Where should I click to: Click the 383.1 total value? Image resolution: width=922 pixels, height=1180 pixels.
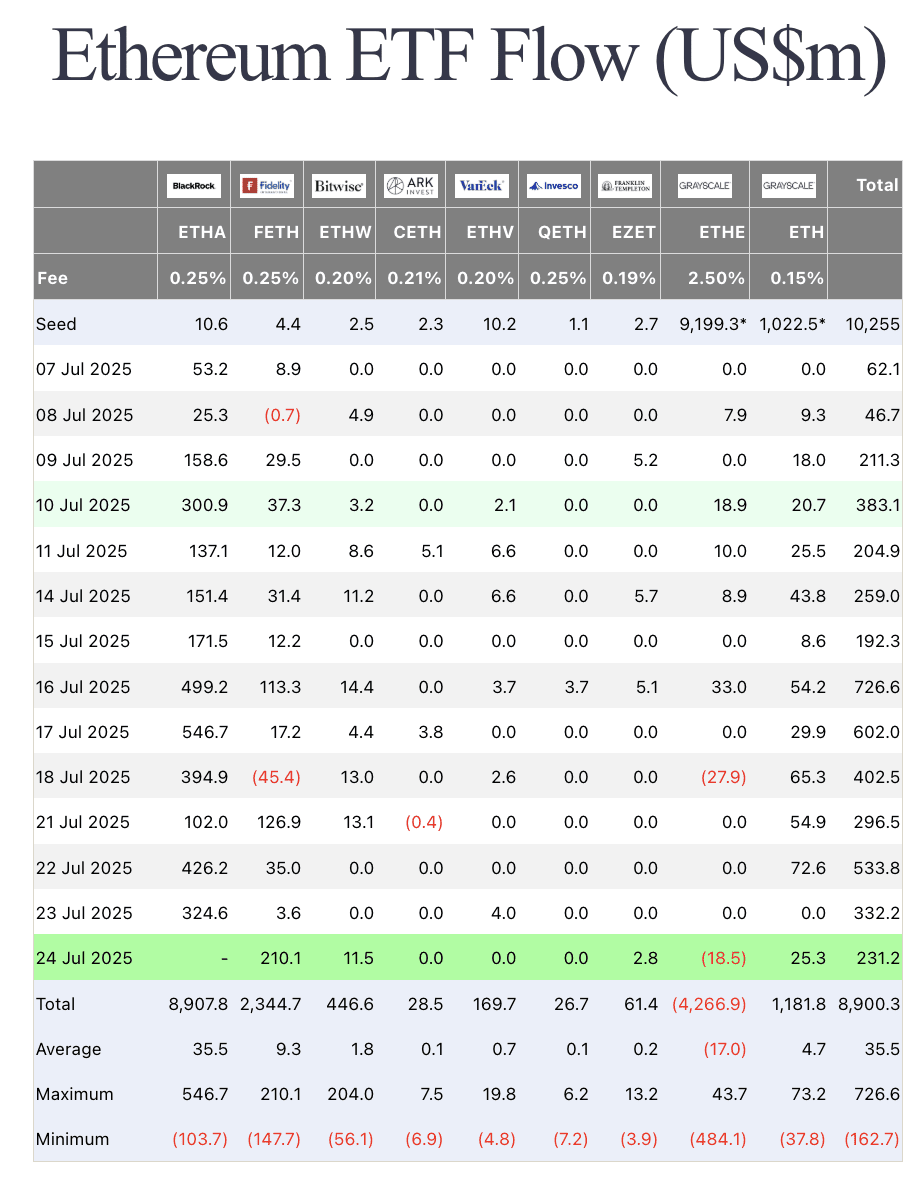pyautogui.click(x=878, y=506)
